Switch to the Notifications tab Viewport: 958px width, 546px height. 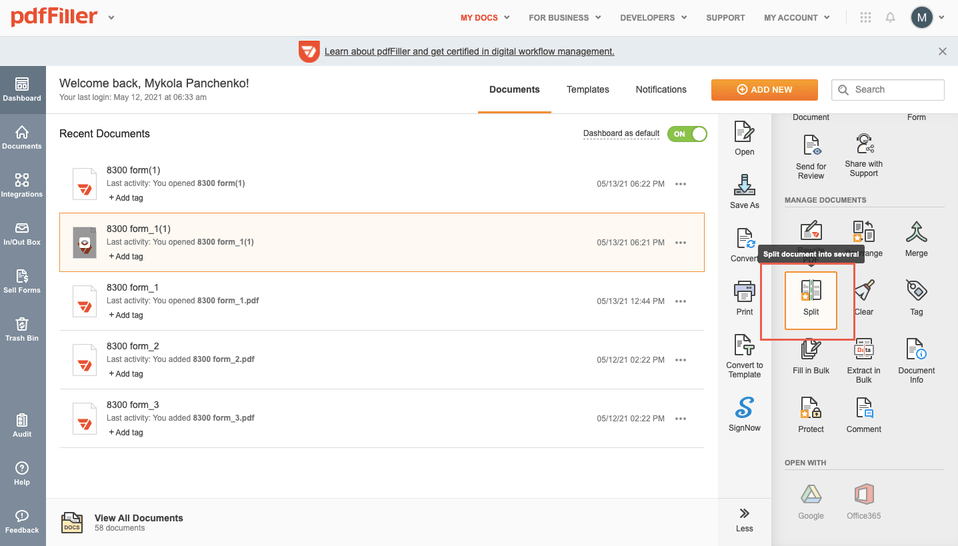pyautogui.click(x=661, y=89)
